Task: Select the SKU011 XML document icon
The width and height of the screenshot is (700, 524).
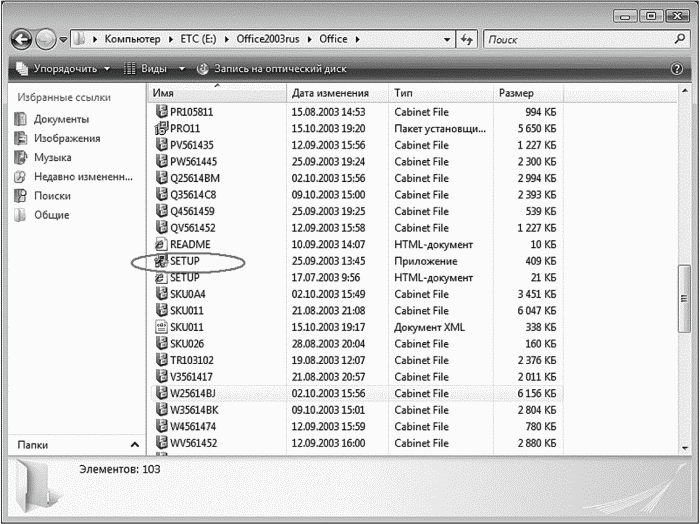Action: point(161,327)
